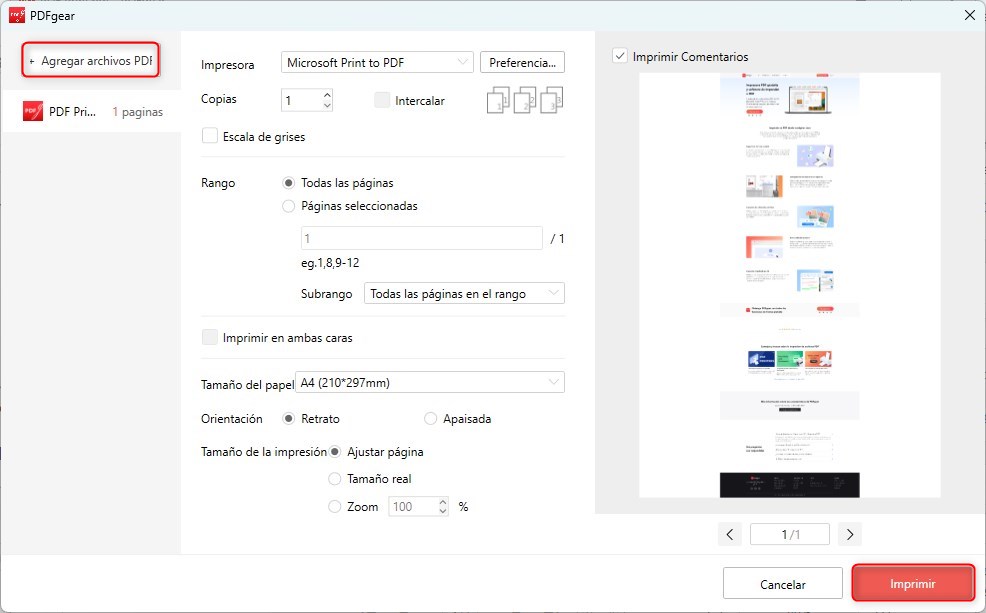Select the Páginas seleccionadas radio button
The height and width of the screenshot is (613, 986).
[290, 206]
